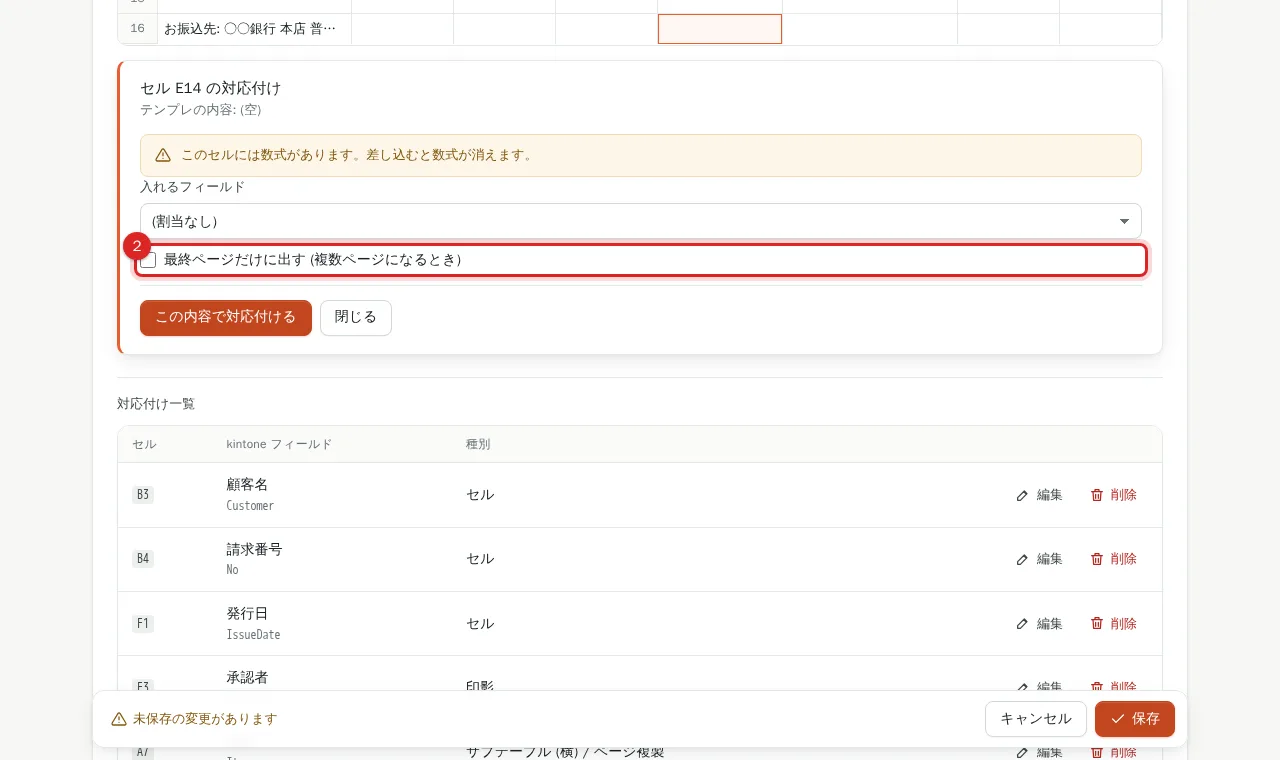This screenshot has height=760, width=1280.
Task: Remove the 発行日 mapping via trash icon
Action: pyautogui.click(x=1097, y=623)
